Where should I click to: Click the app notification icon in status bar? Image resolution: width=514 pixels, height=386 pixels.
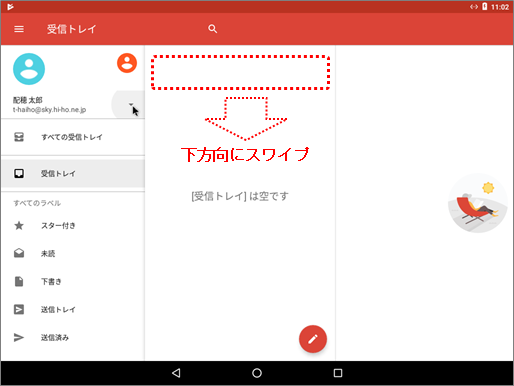click(10, 7)
